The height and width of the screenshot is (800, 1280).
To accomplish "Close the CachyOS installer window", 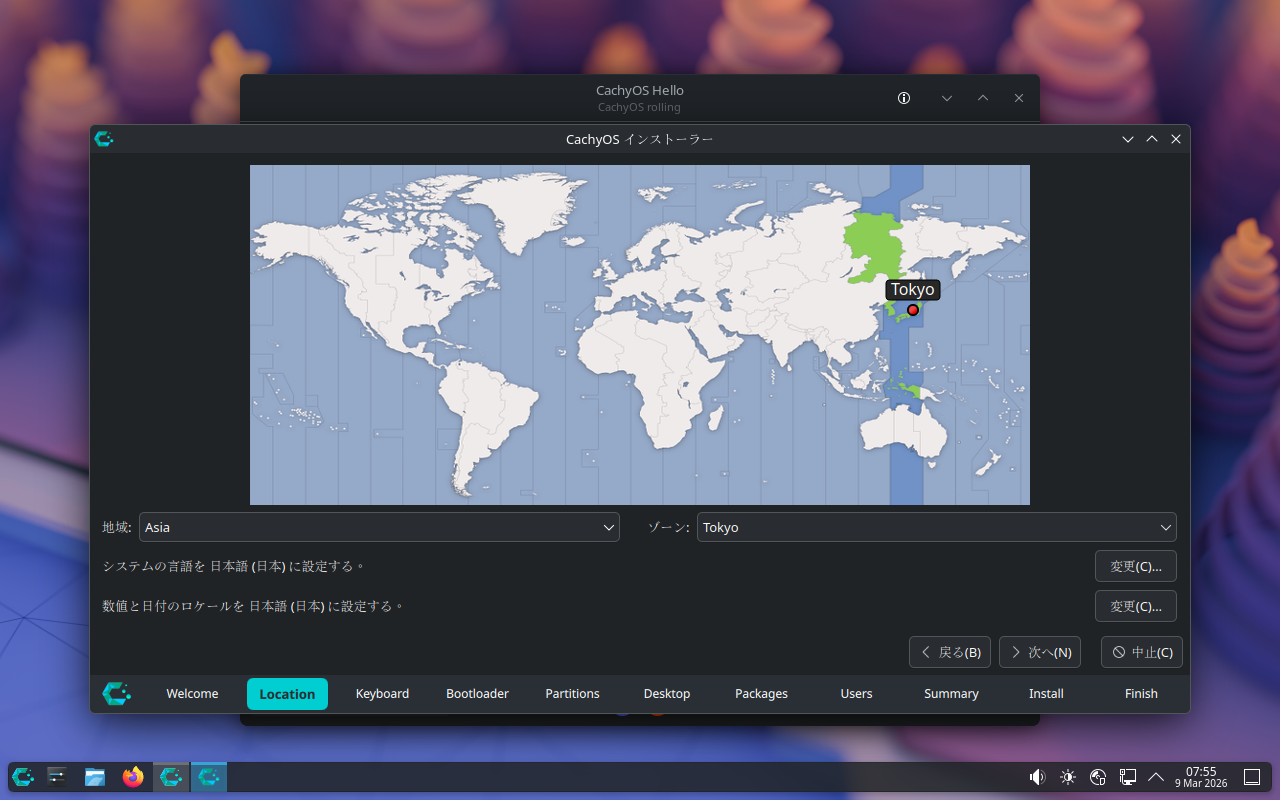I will pyautogui.click(x=1176, y=139).
